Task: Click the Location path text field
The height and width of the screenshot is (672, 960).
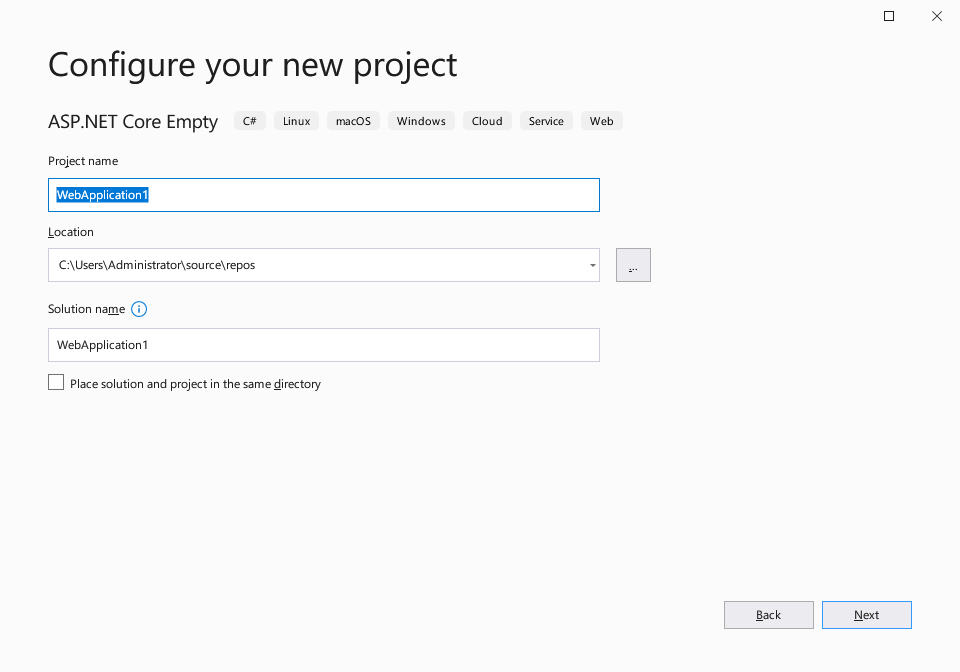Action: click(x=317, y=265)
